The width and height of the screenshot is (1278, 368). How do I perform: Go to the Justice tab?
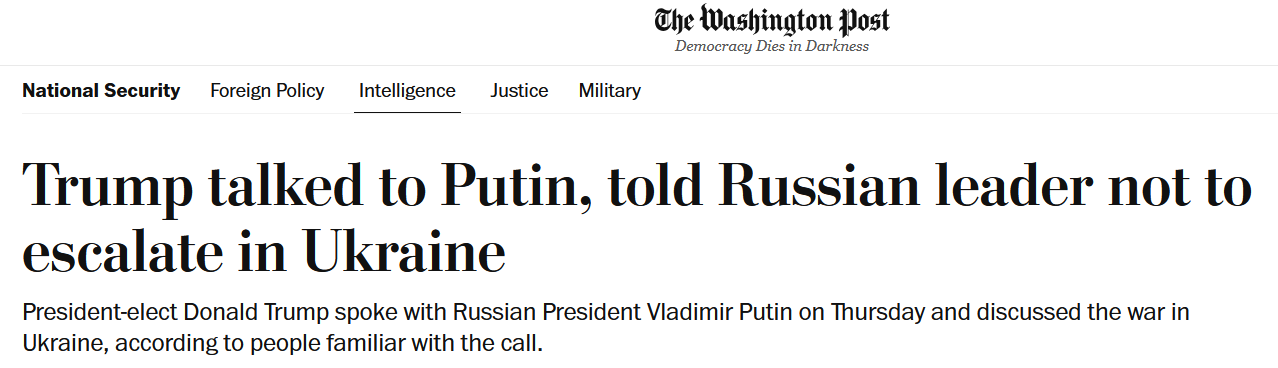[519, 91]
